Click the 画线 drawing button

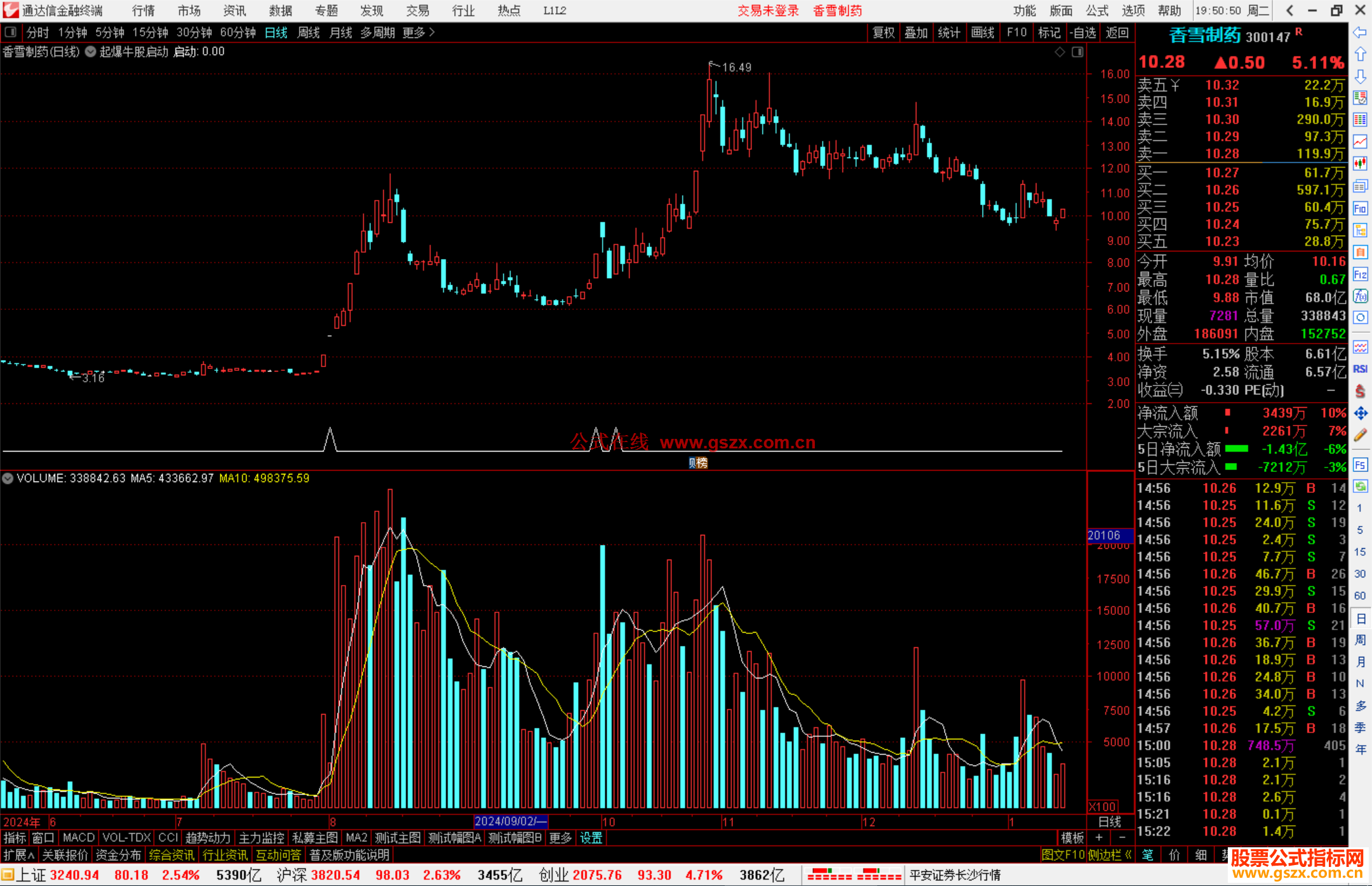pos(982,32)
